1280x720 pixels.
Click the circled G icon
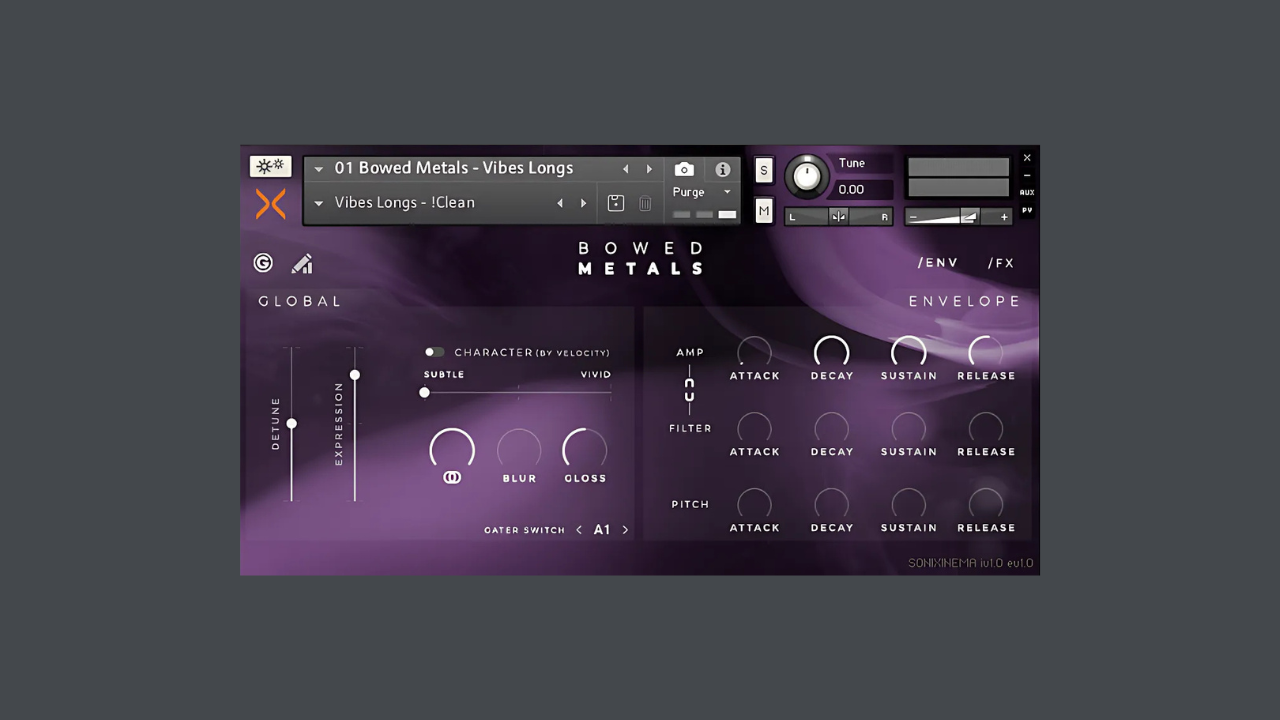tap(263, 263)
